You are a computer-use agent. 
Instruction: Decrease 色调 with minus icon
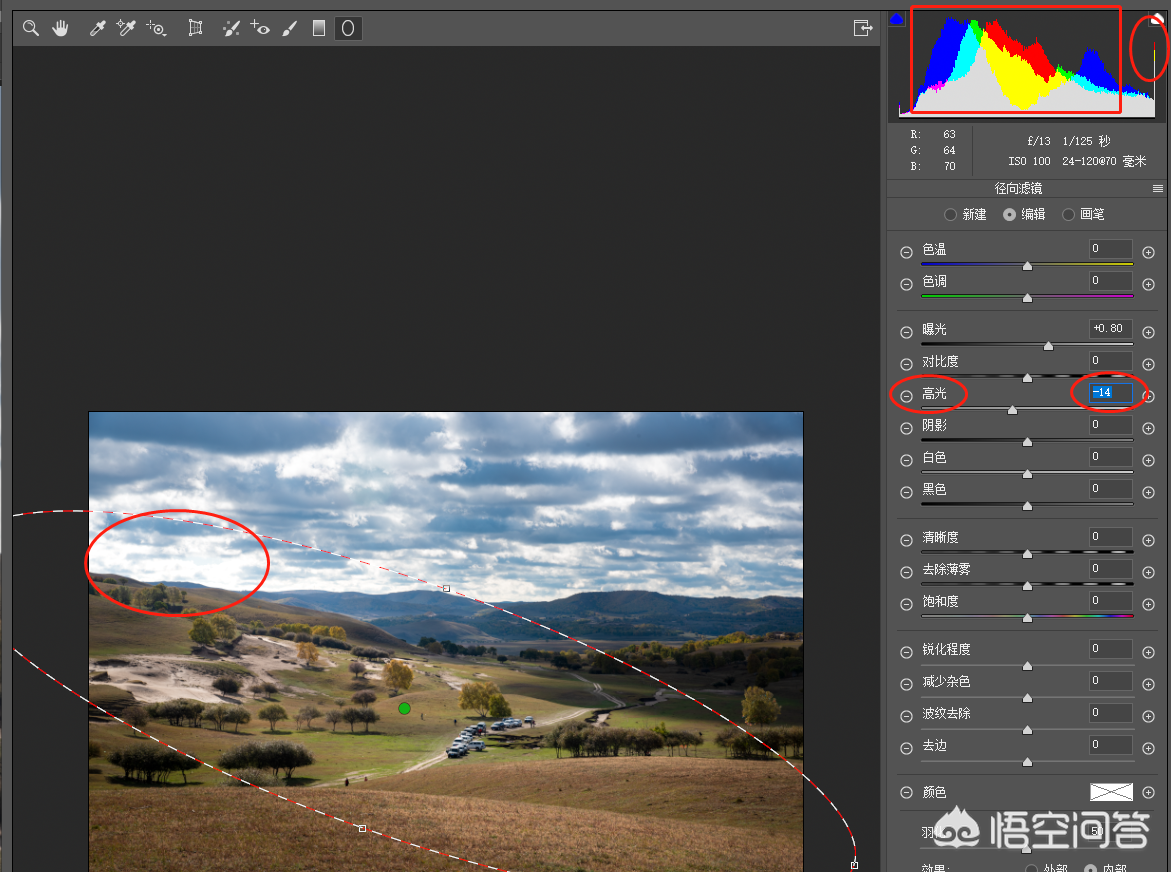[906, 284]
